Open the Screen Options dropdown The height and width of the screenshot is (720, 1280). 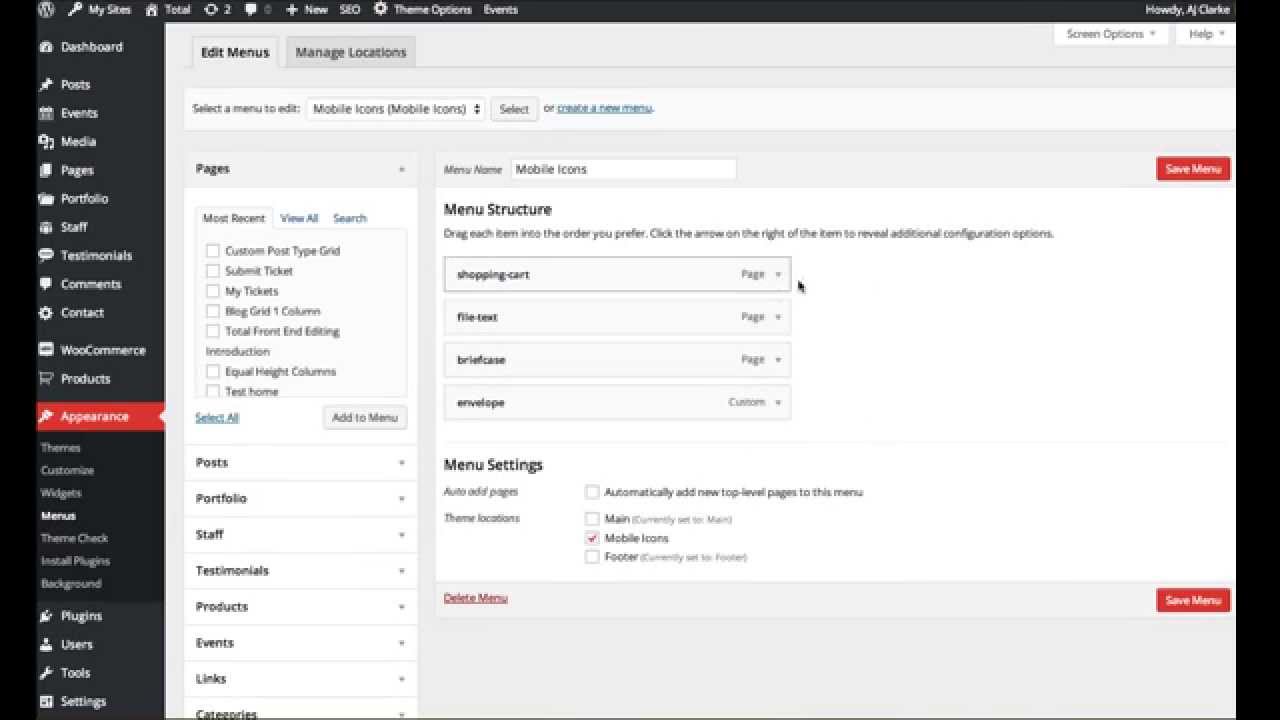[1110, 34]
